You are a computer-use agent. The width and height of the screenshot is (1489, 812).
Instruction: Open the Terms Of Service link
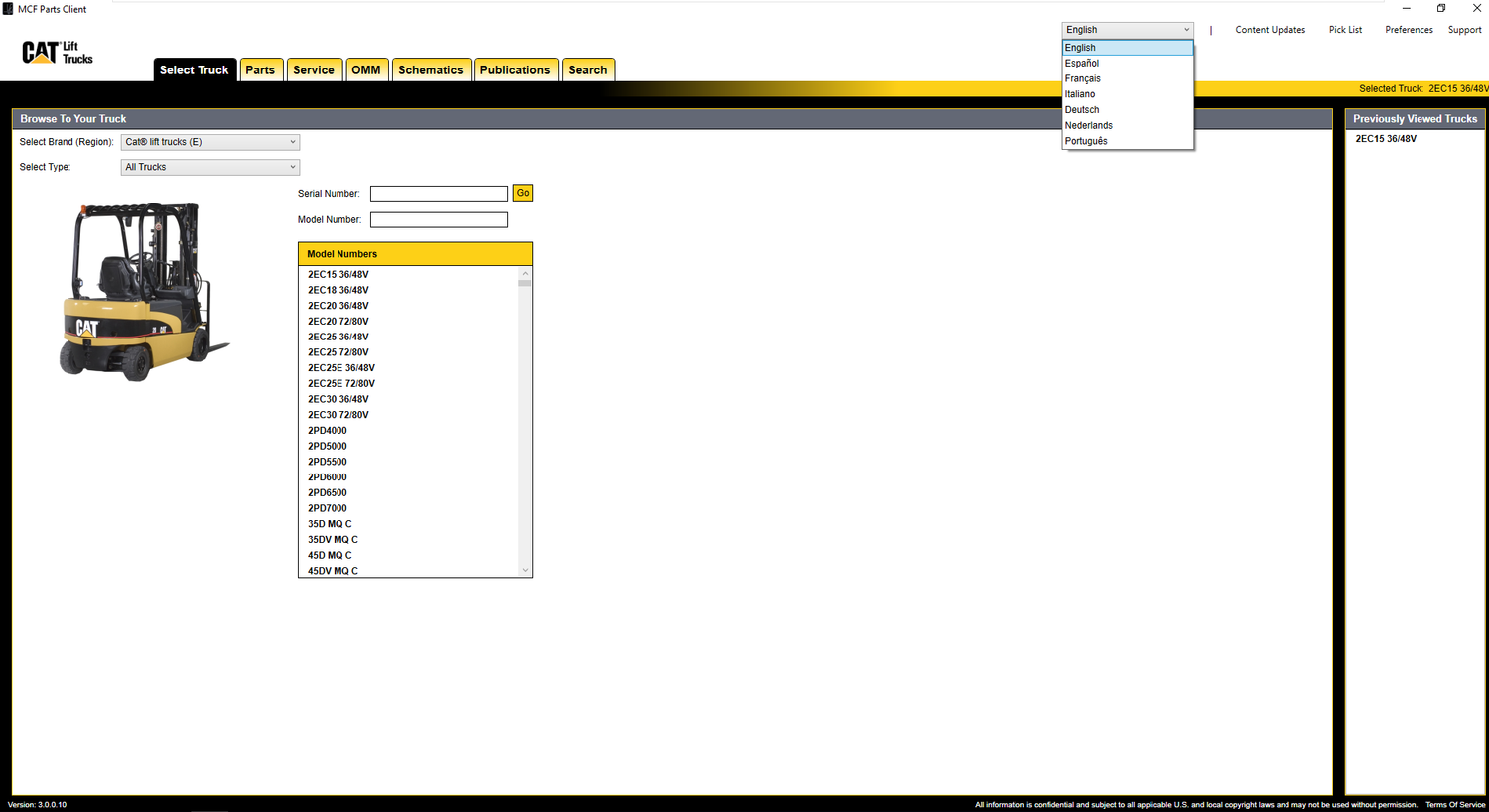pos(1455,805)
